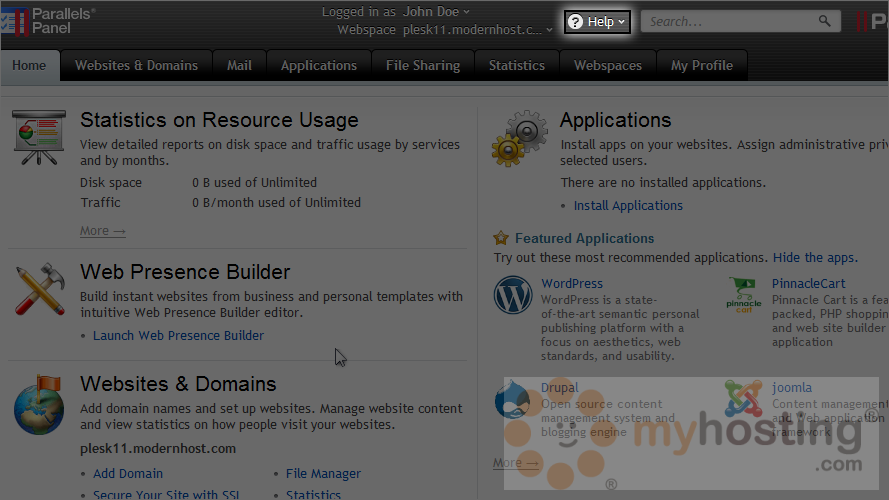889x500 pixels.
Task: Click the Statistics on Resource Usage heading
Action: point(219,120)
